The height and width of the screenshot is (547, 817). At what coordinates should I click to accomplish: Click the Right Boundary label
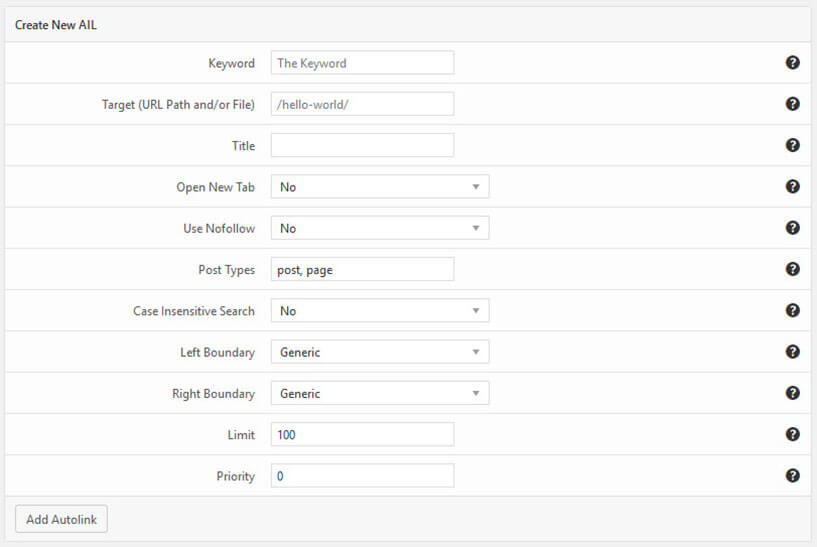(x=213, y=394)
